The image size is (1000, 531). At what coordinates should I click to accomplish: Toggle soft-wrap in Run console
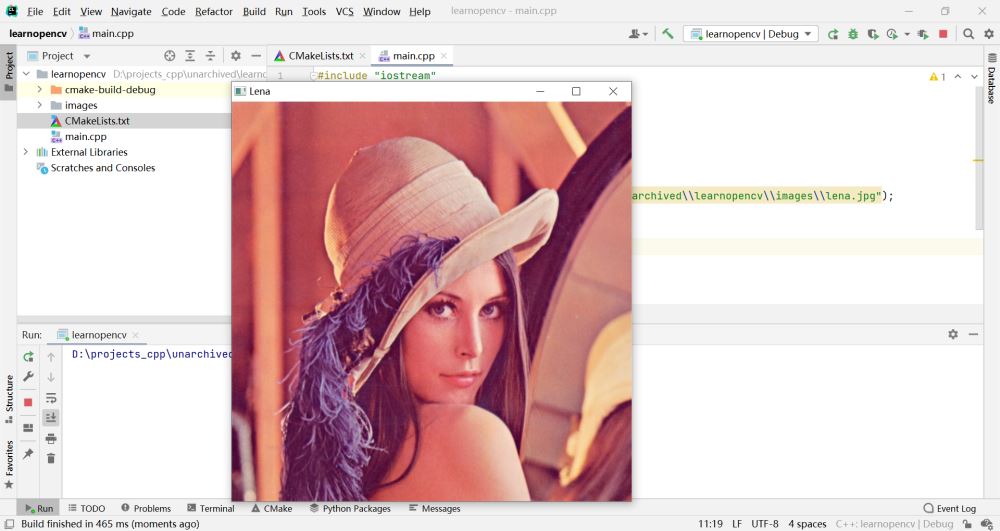[x=51, y=398]
